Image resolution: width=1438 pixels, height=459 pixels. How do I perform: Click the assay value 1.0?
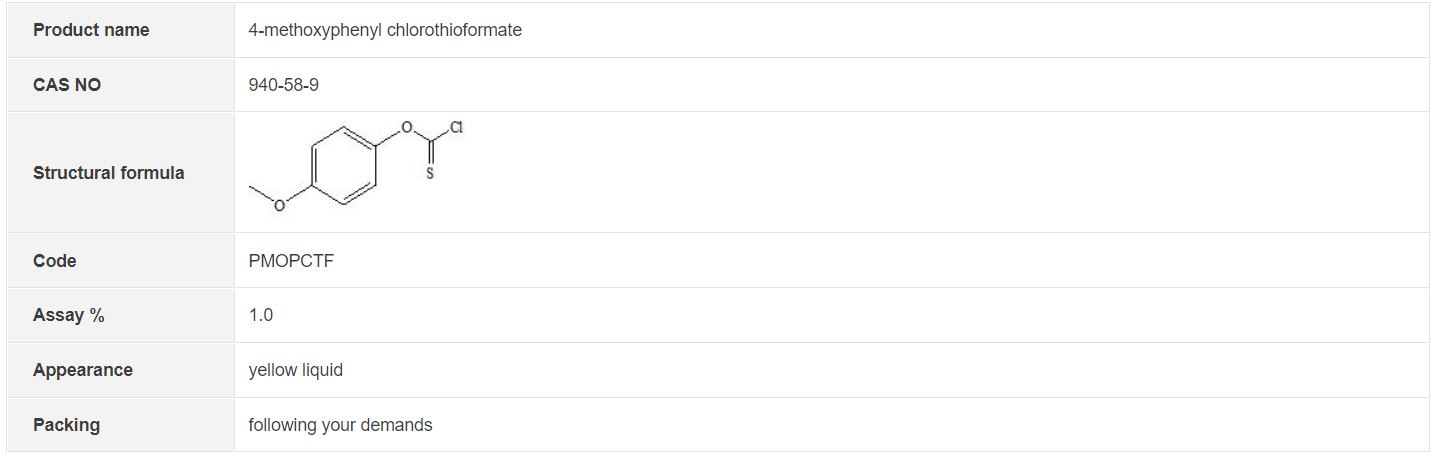pos(261,315)
